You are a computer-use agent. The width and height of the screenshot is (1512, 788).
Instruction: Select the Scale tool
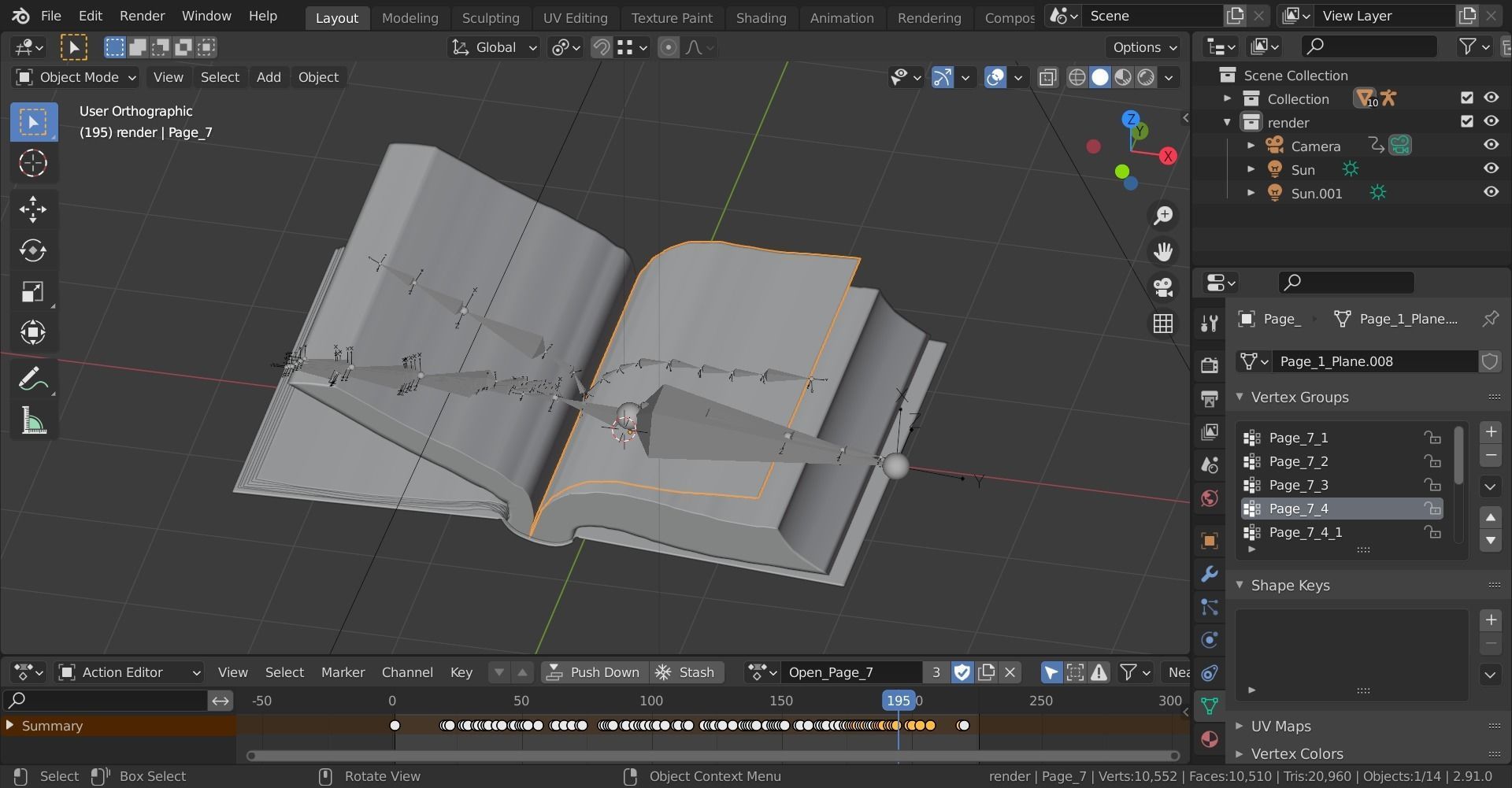pos(33,292)
